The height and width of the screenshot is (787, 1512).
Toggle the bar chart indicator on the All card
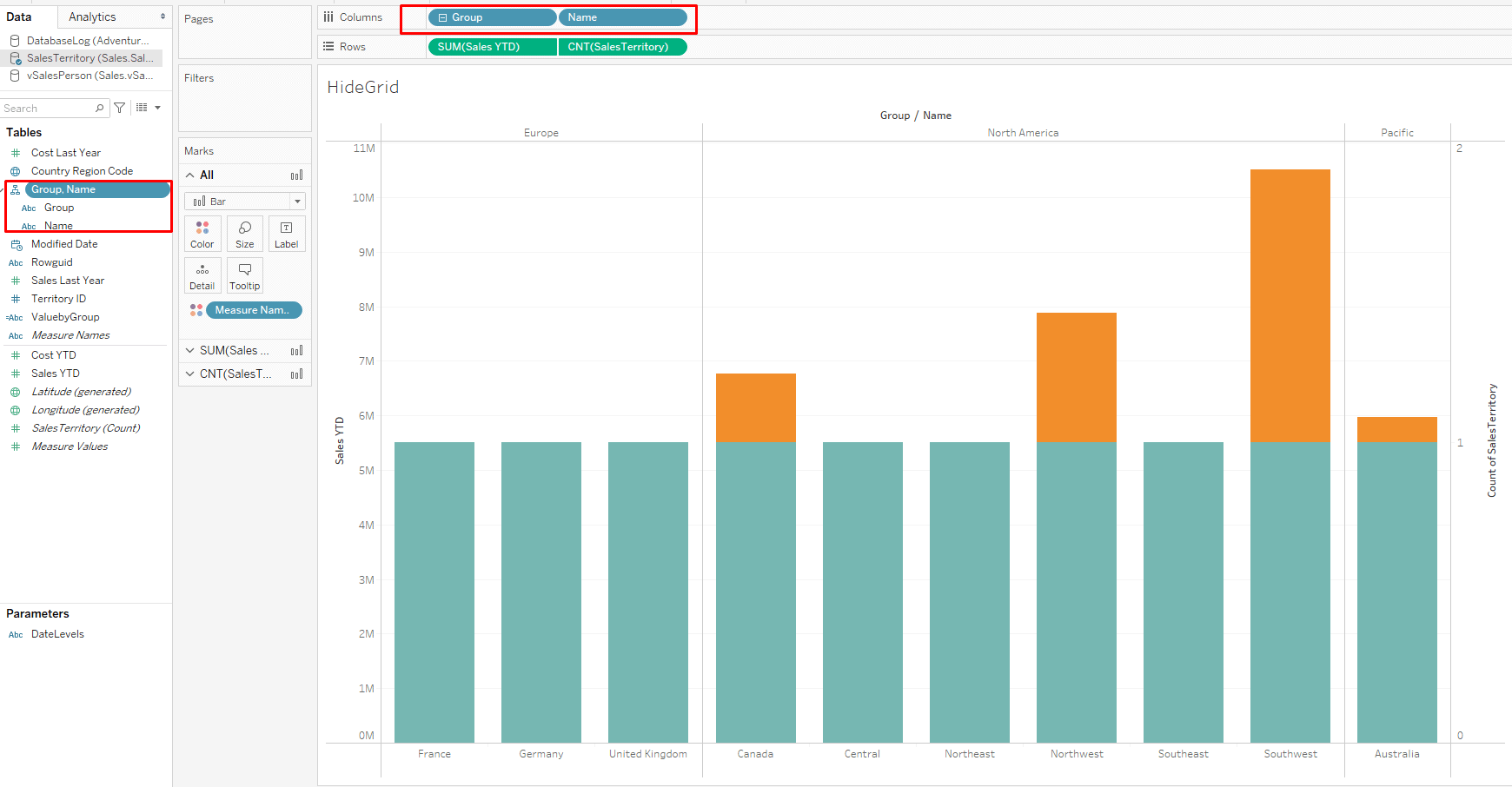point(296,175)
